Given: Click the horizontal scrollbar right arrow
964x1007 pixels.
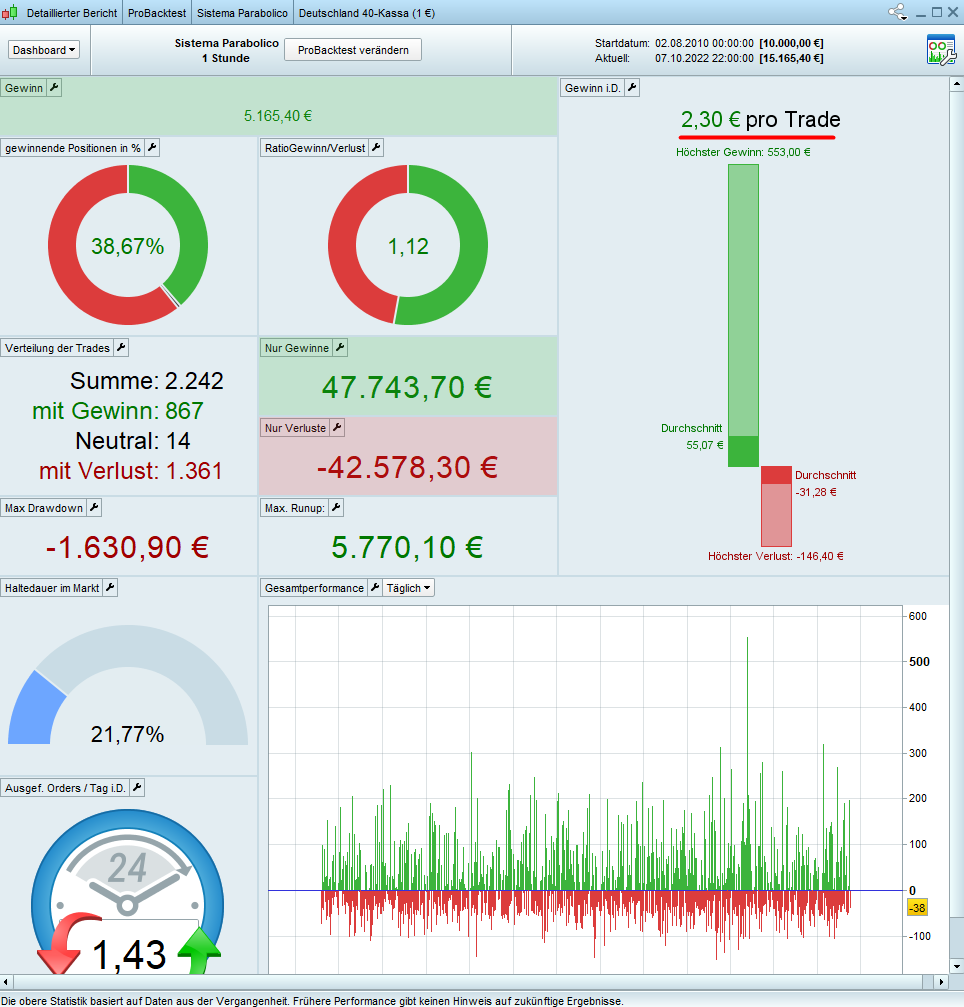Looking at the screenshot, I should [942, 981].
